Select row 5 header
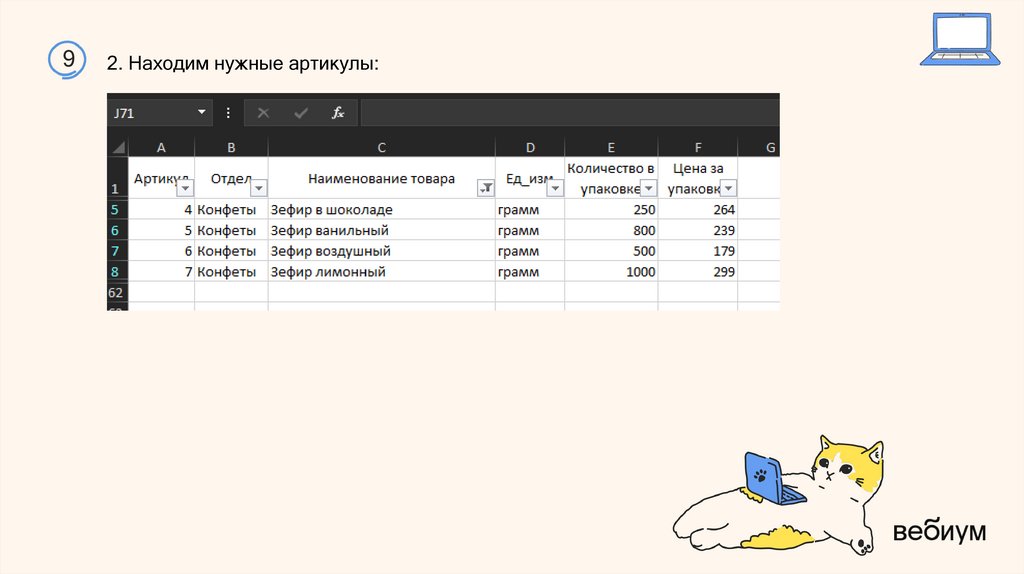This screenshot has height=574, width=1024. coord(116,210)
